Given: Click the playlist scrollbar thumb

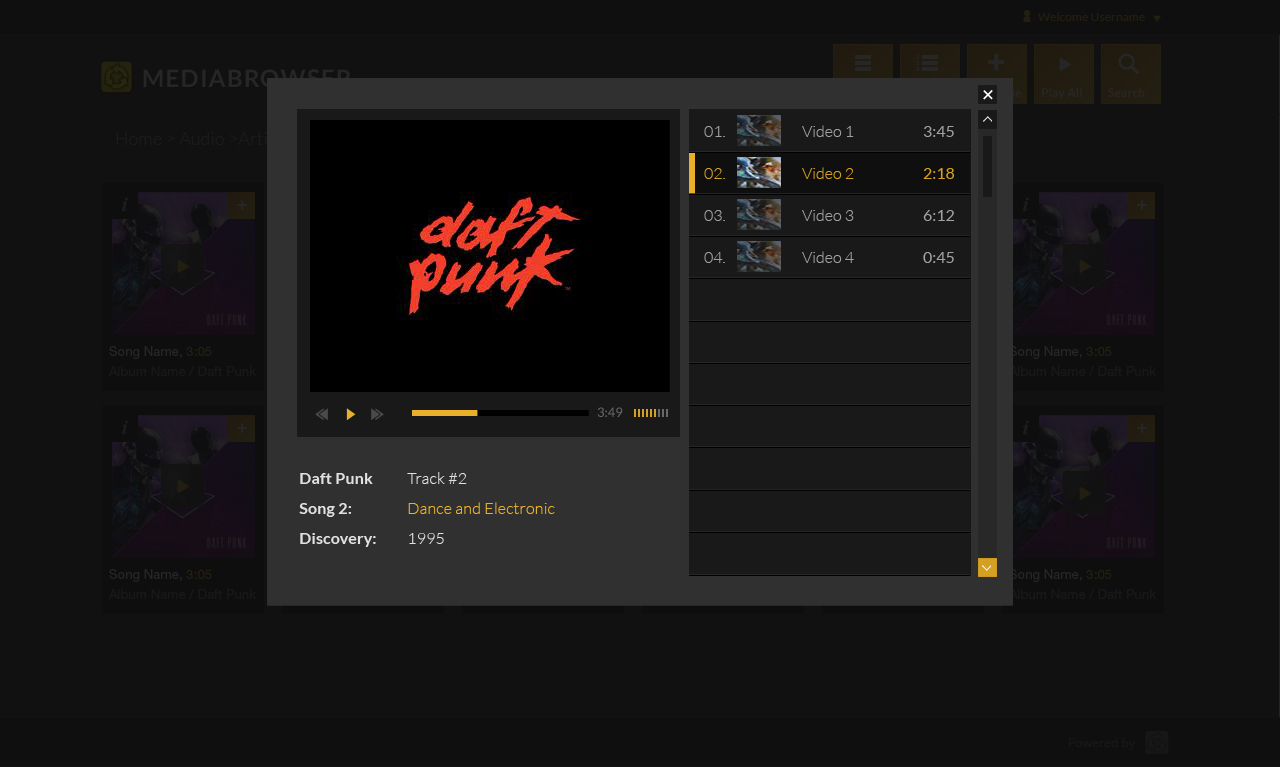Looking at the screenshot, I should [x=987, y=166].
